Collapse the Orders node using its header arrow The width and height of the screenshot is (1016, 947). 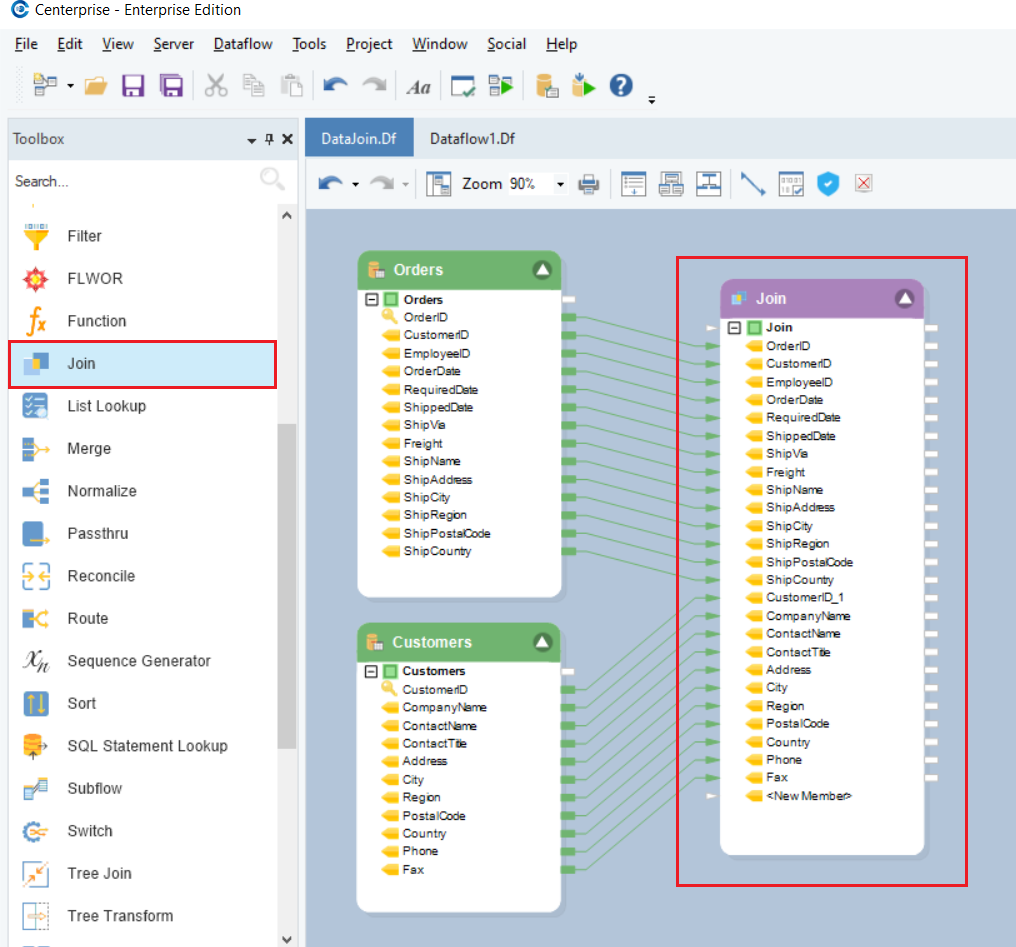pos(542,269)
